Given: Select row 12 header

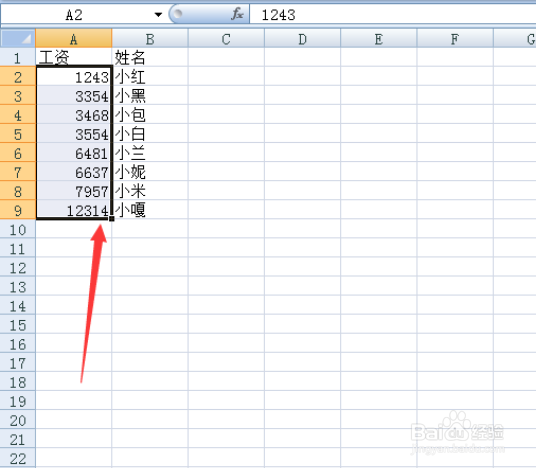Looking at the screenshot, I should pyautogui.click(x=18, y=267).
